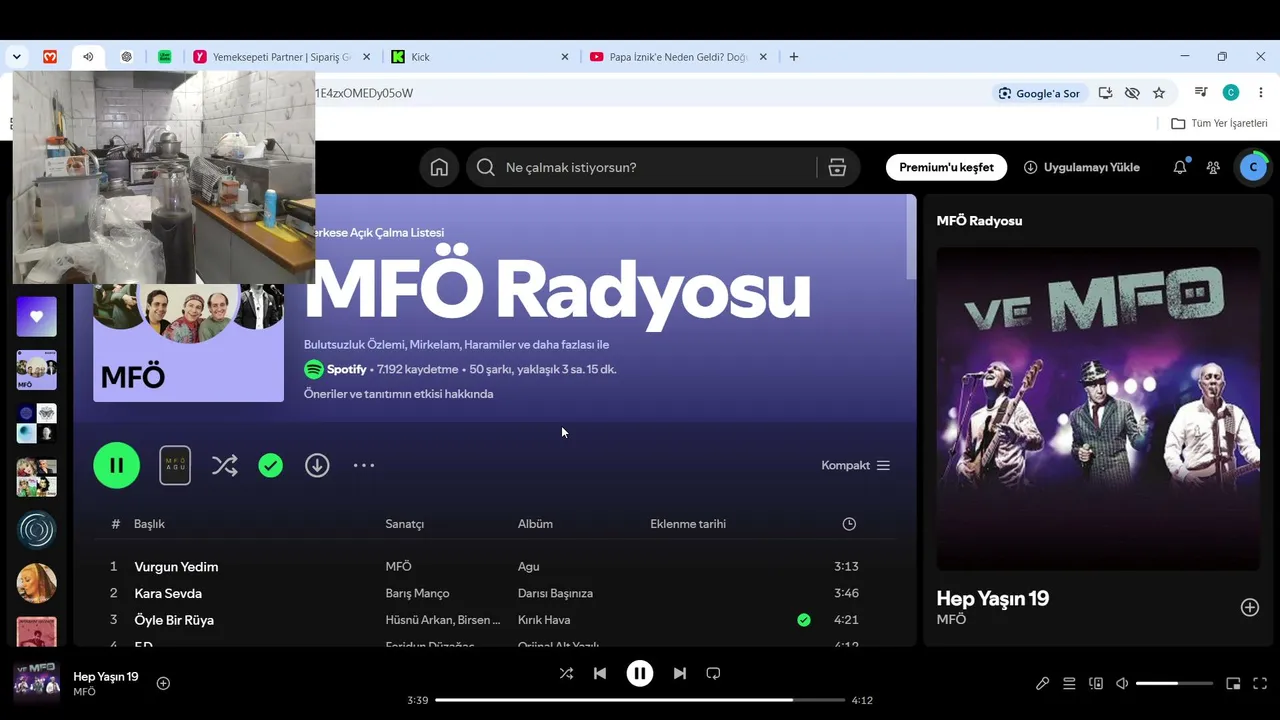Open Chrome three-dot menu
This screenshot has width=1280, height=720.
point(1260,93)
